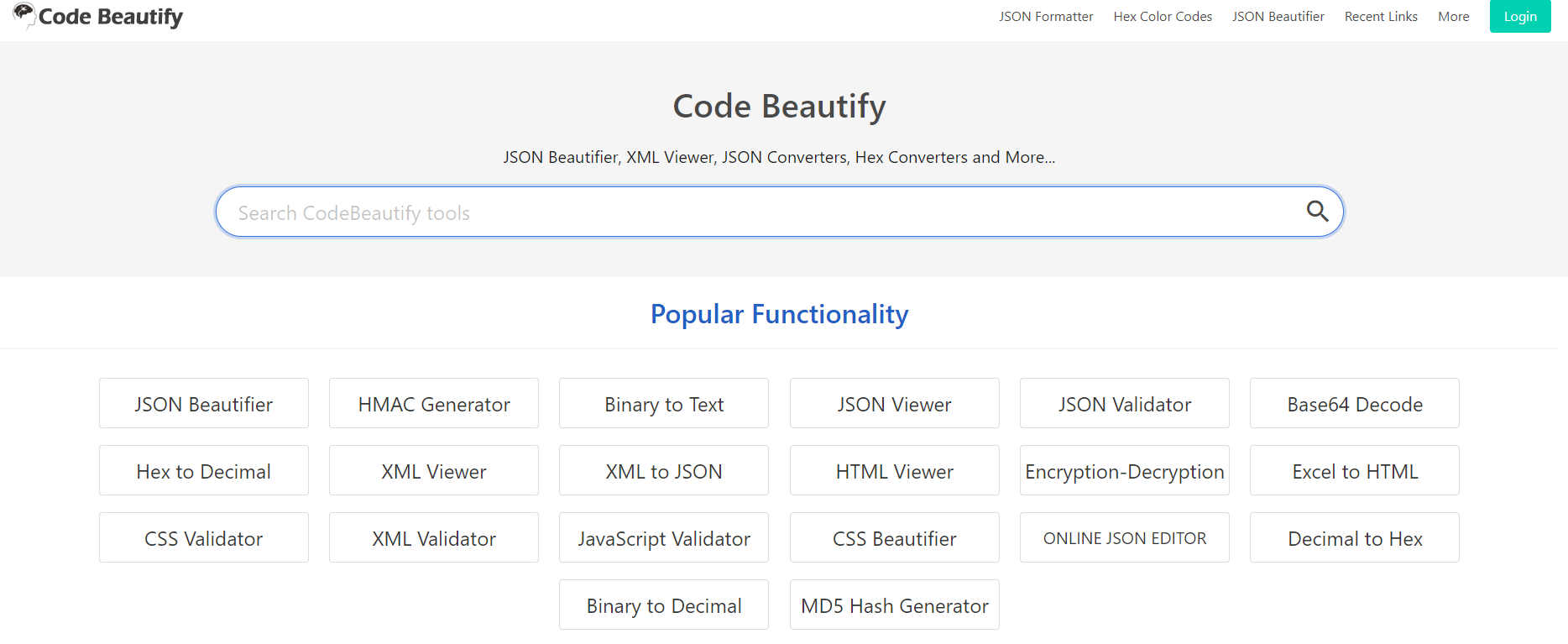Image resolution: width=1568 pixels, height=644 pixels.
Task: Click the large Code Beautify page title
Action: point(779,107)
